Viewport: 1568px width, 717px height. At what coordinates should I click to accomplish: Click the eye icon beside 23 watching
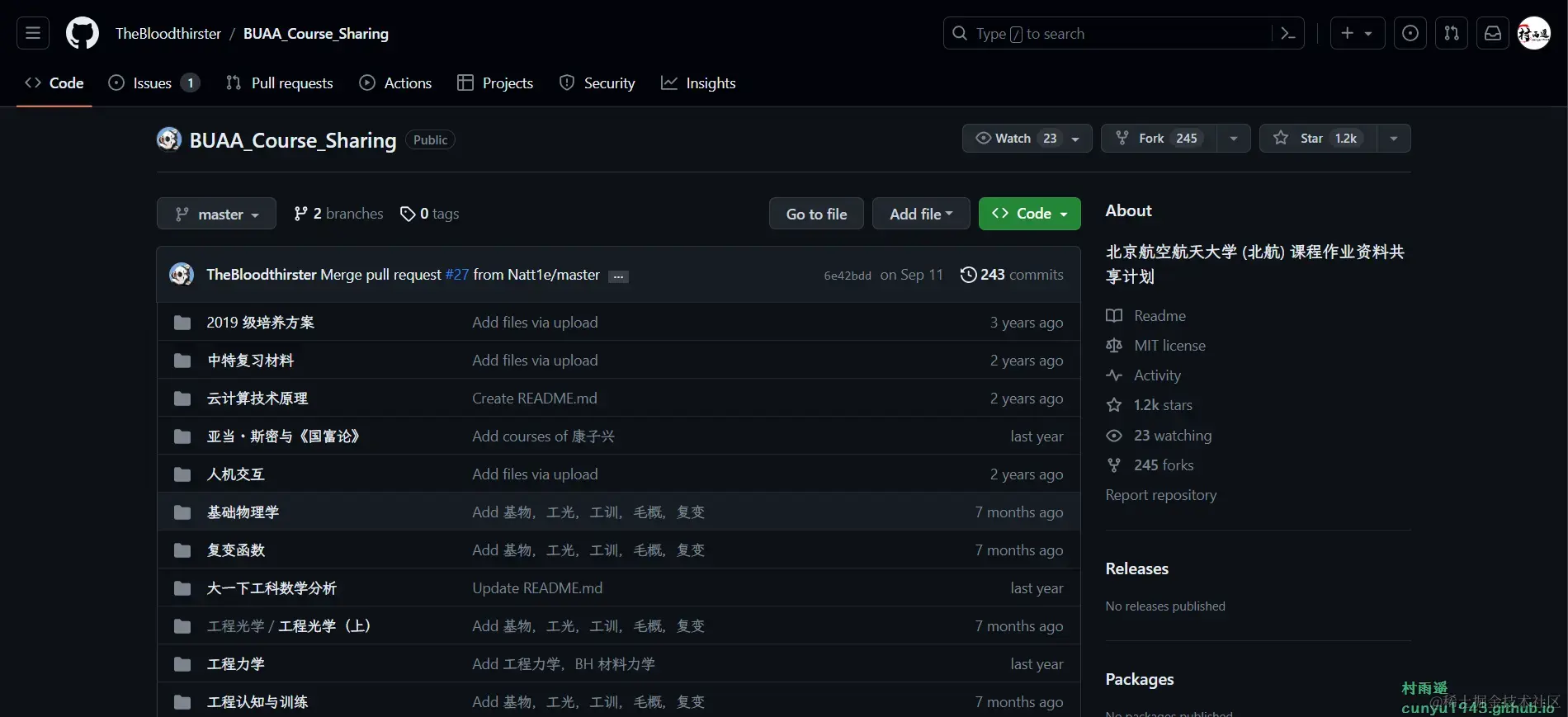pyautogui.click(x=1114, y=436)
